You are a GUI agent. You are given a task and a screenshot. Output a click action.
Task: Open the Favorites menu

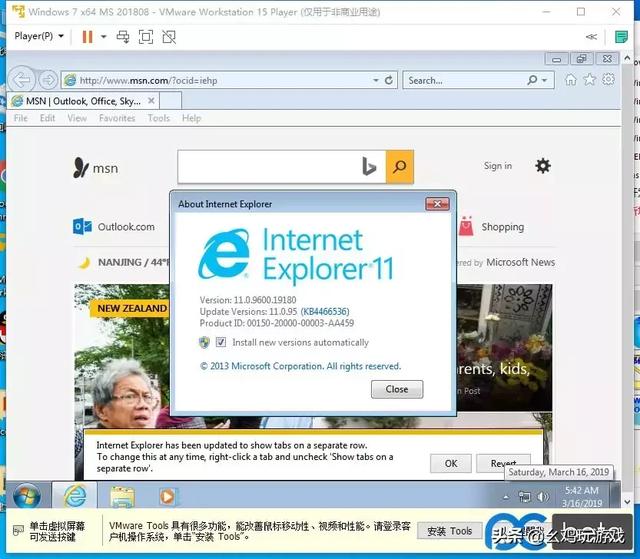(117, 118)
